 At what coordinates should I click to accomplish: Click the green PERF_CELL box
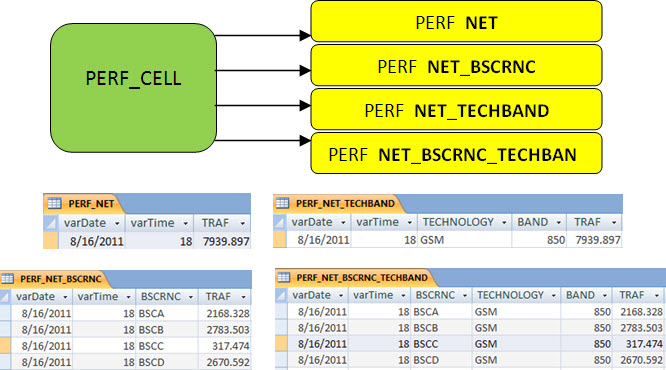click(133, 88)
